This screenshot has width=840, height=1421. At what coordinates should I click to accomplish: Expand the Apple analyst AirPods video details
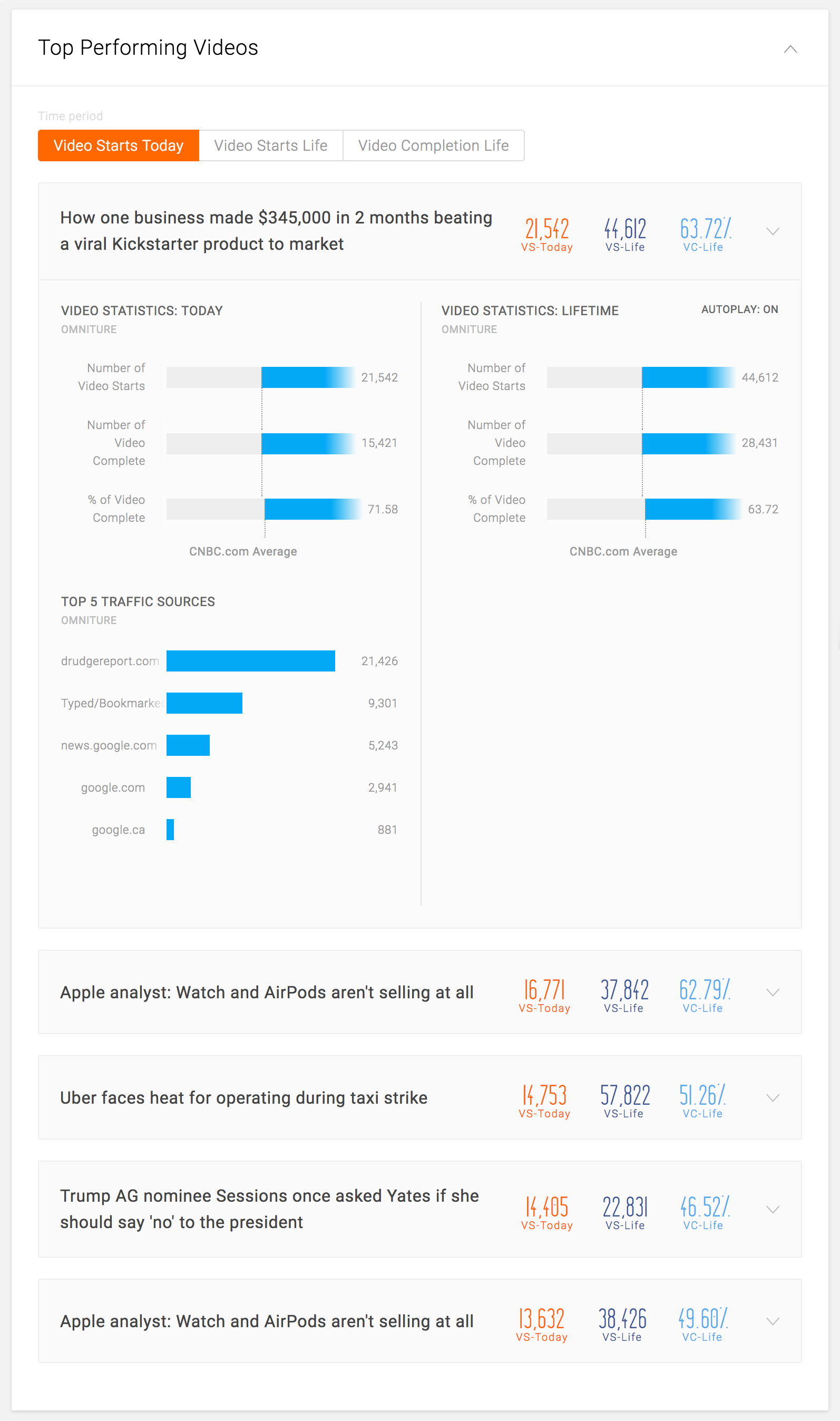pyautogui.click(x=772, y=992)
